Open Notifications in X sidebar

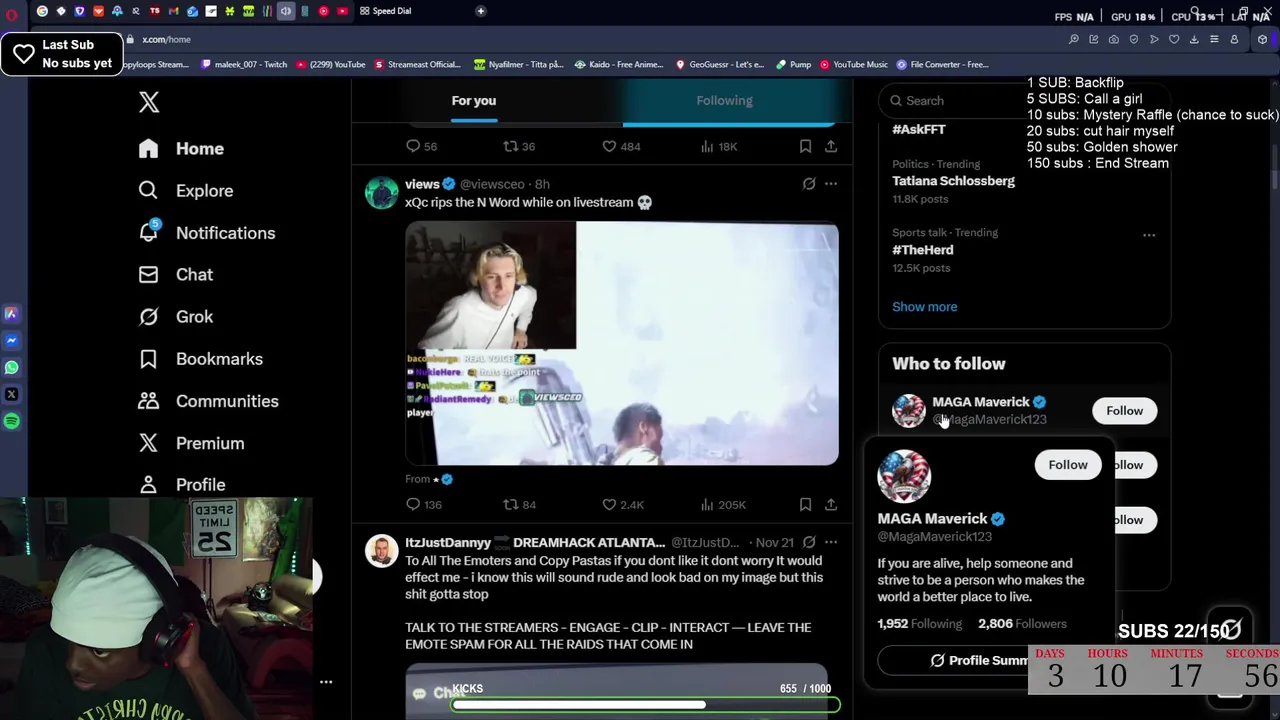pyautogui.click(x=207, y=232)
